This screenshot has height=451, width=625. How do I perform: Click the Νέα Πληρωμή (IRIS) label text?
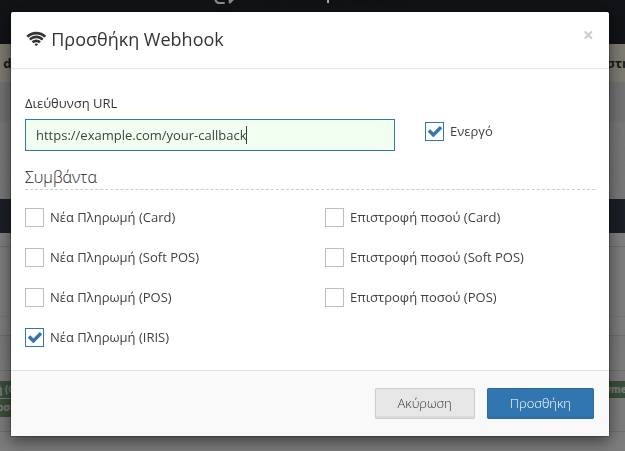click(x=110, y=337)
